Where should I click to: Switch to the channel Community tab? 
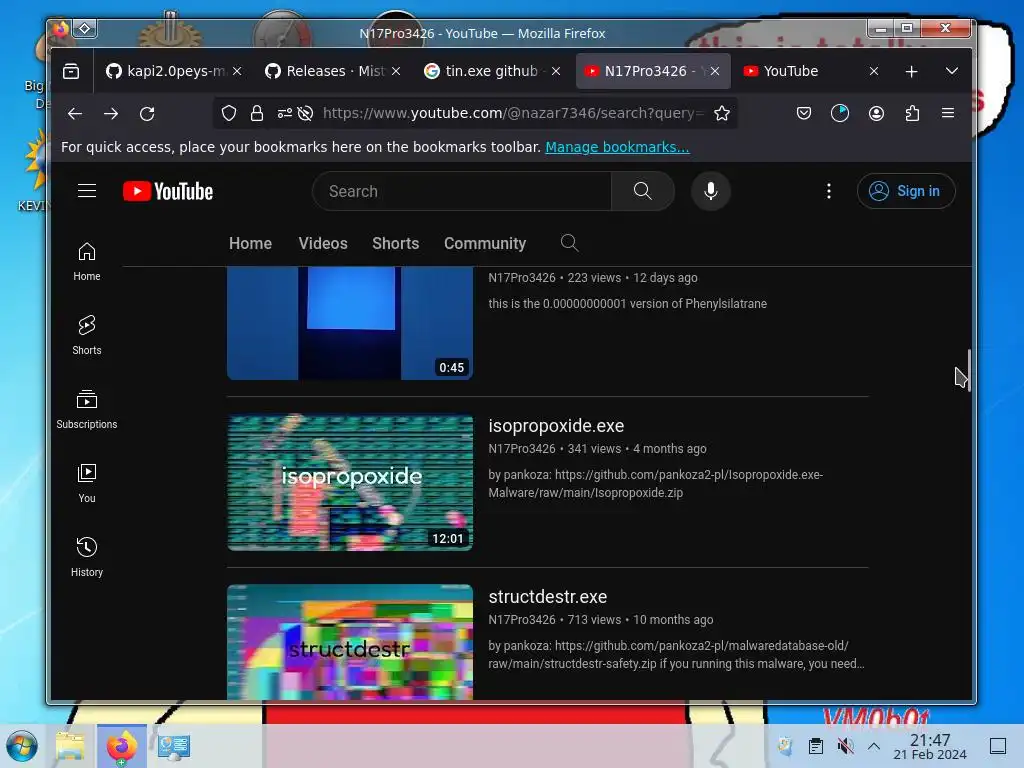(485, 243)
